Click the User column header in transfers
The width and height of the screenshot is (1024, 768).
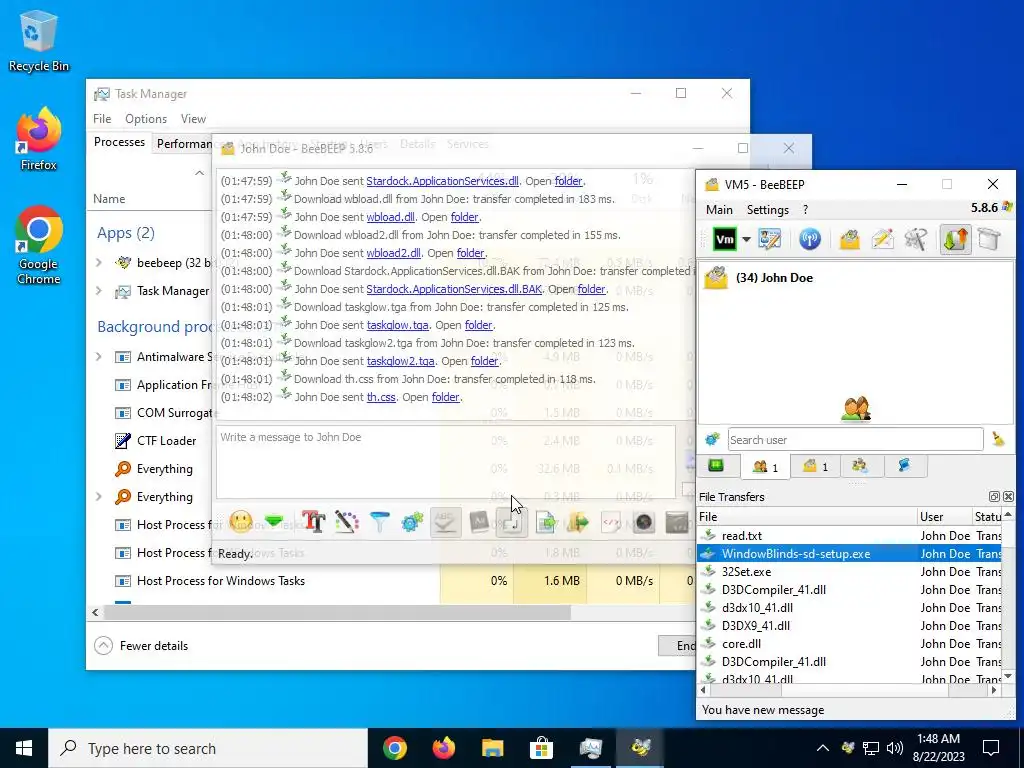coord(945,517)
